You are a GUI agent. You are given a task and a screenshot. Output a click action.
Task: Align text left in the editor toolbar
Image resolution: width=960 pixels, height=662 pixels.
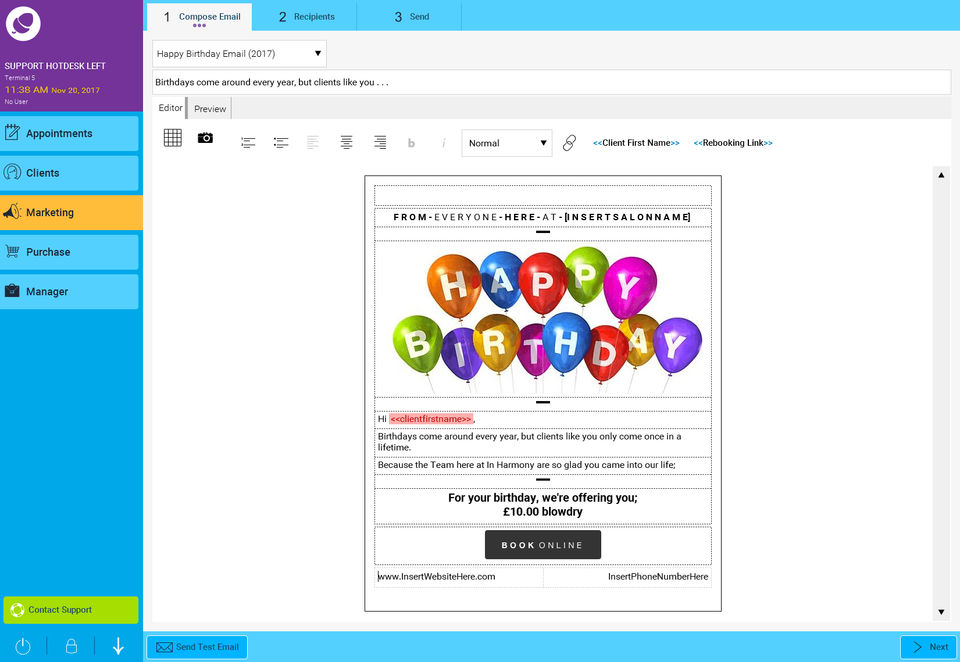click(313, 143)
